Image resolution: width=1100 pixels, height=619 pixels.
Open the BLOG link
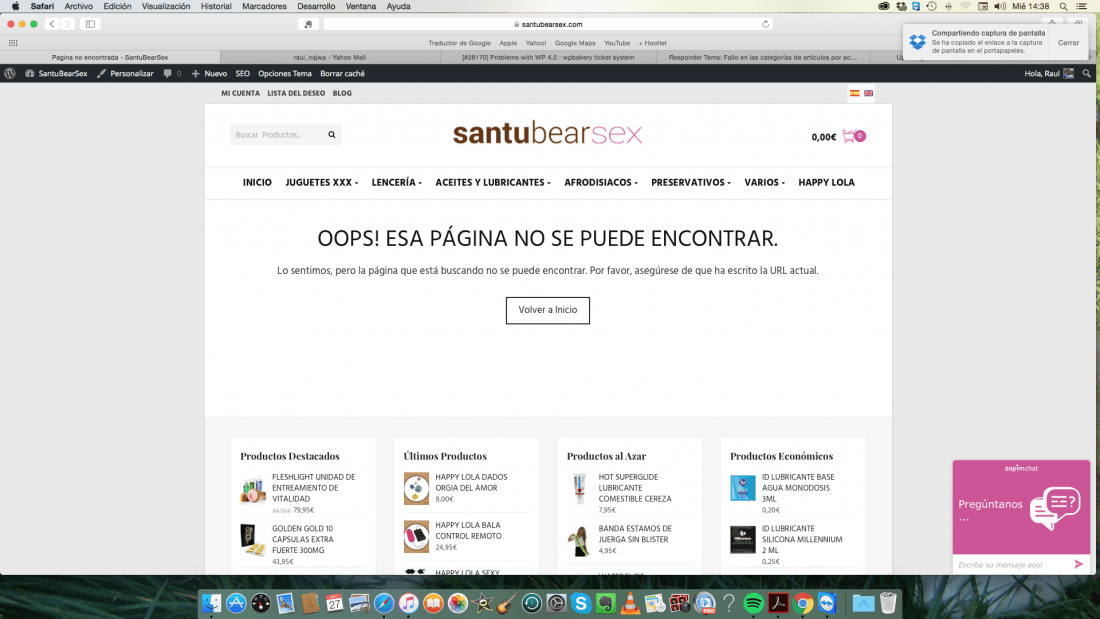pos(342,93)
